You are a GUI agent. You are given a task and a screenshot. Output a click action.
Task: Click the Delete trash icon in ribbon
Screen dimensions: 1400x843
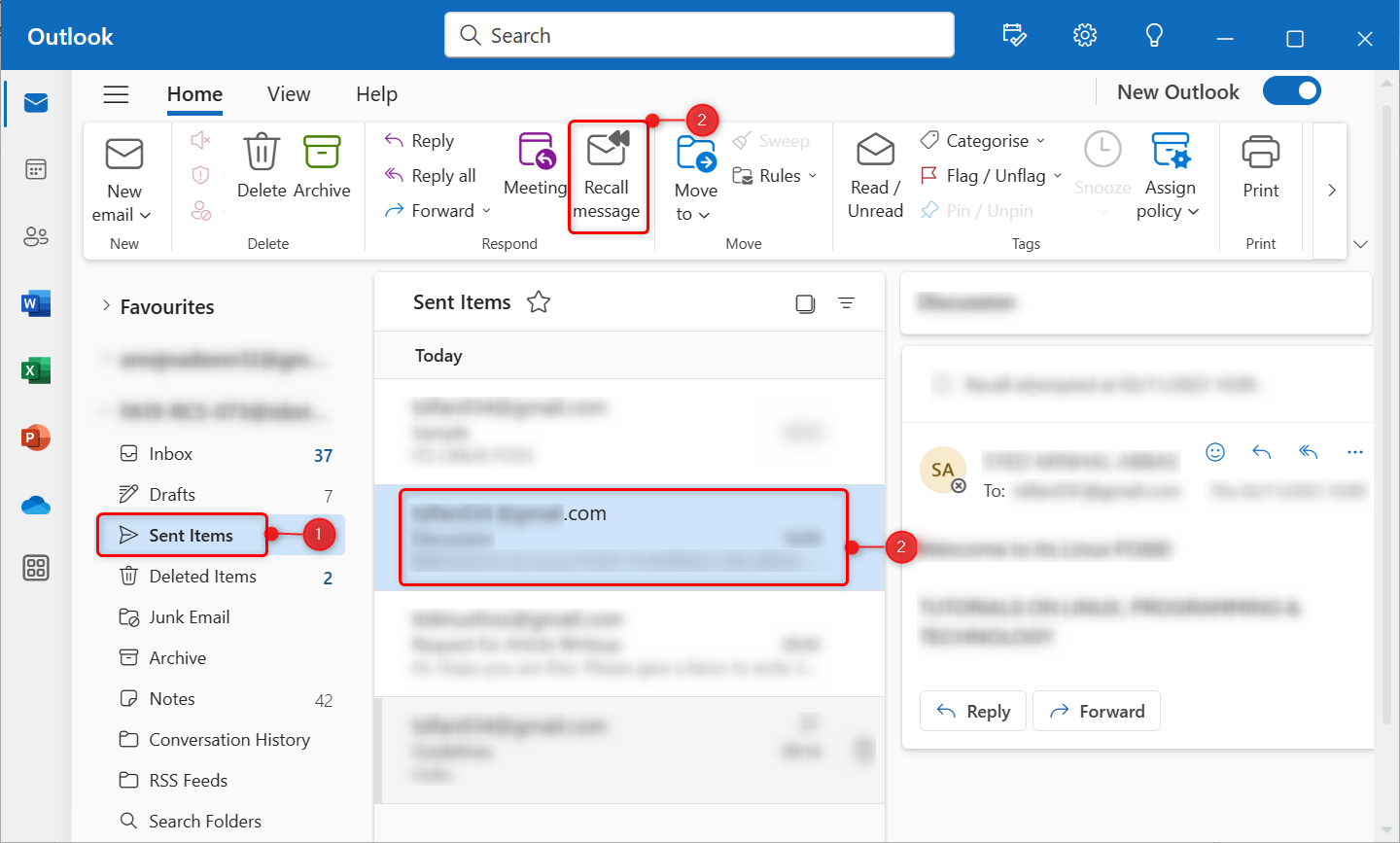[262, 166]
